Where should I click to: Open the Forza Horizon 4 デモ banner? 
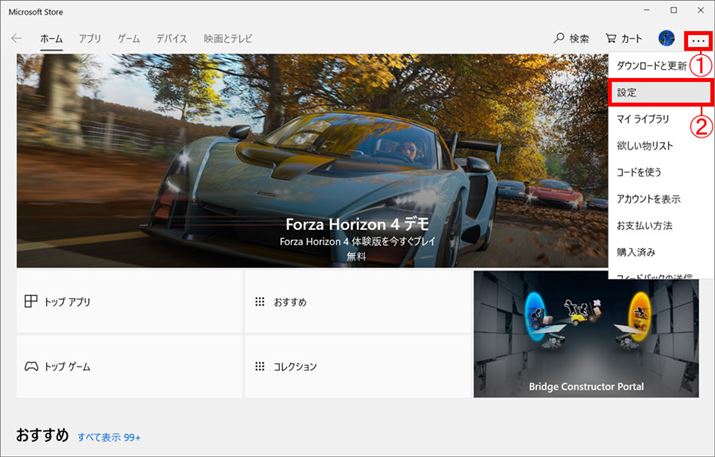[312, 161]
